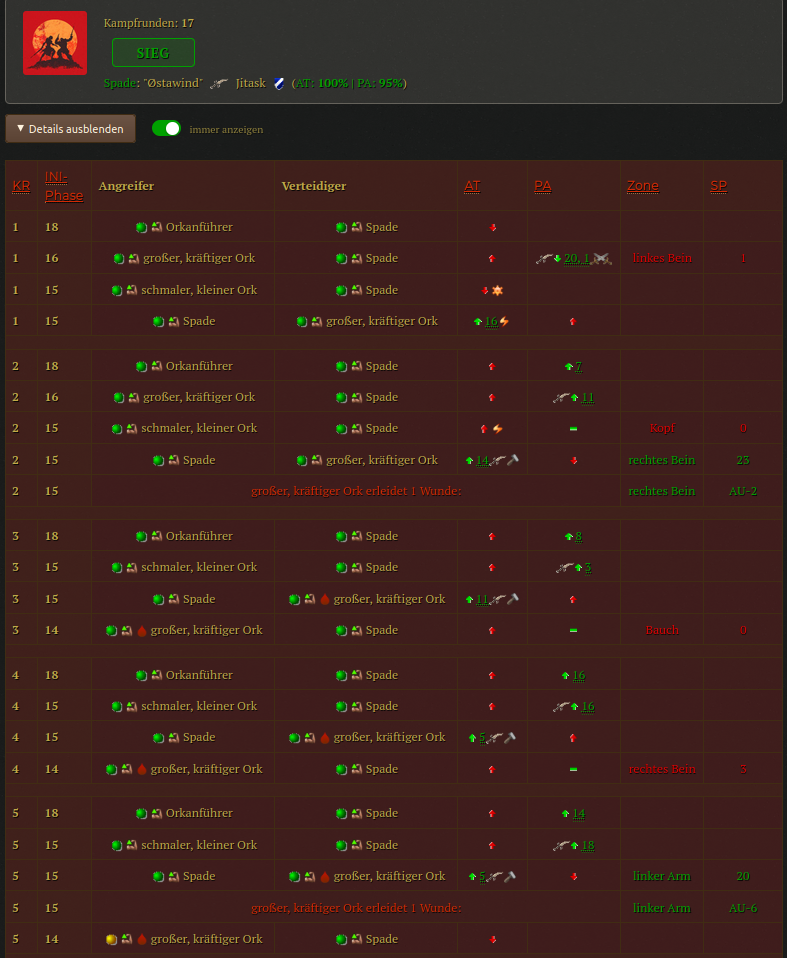The height and width of the screenshot is (958, 787).
Task: Click the KR column header link
Action: [x=21, y=186]
